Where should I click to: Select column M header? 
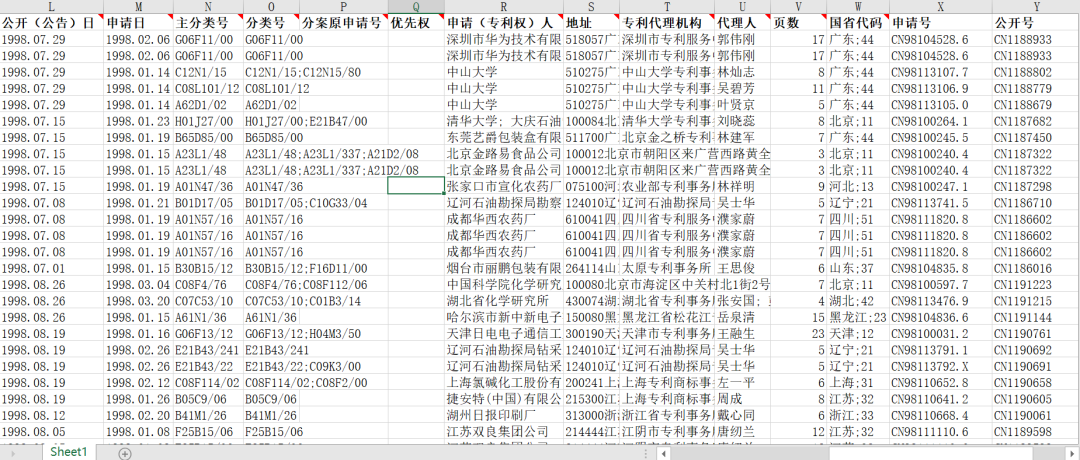[138, 7]
